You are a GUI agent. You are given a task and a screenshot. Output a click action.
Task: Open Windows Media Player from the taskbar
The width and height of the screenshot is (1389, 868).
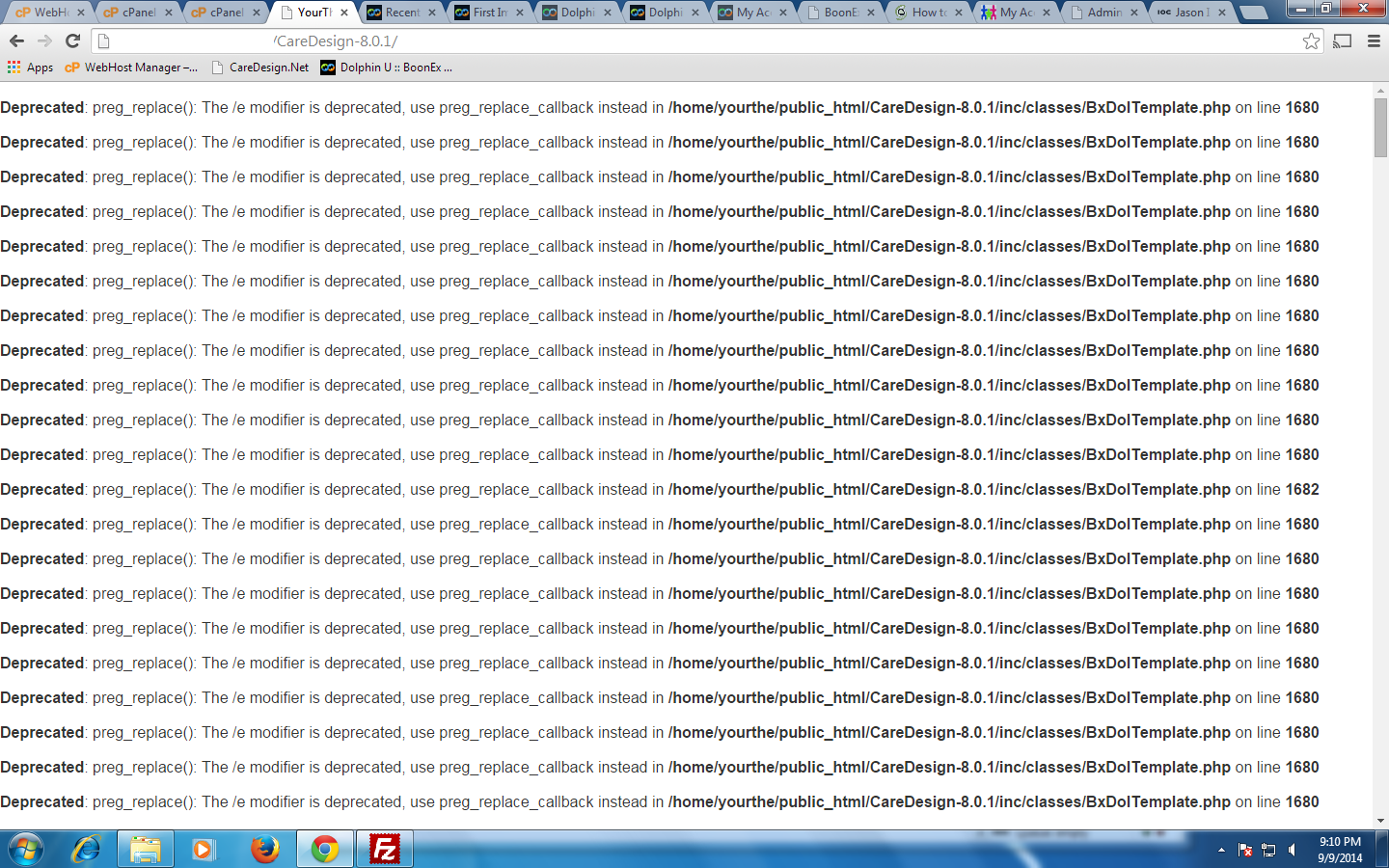[203, 849]
